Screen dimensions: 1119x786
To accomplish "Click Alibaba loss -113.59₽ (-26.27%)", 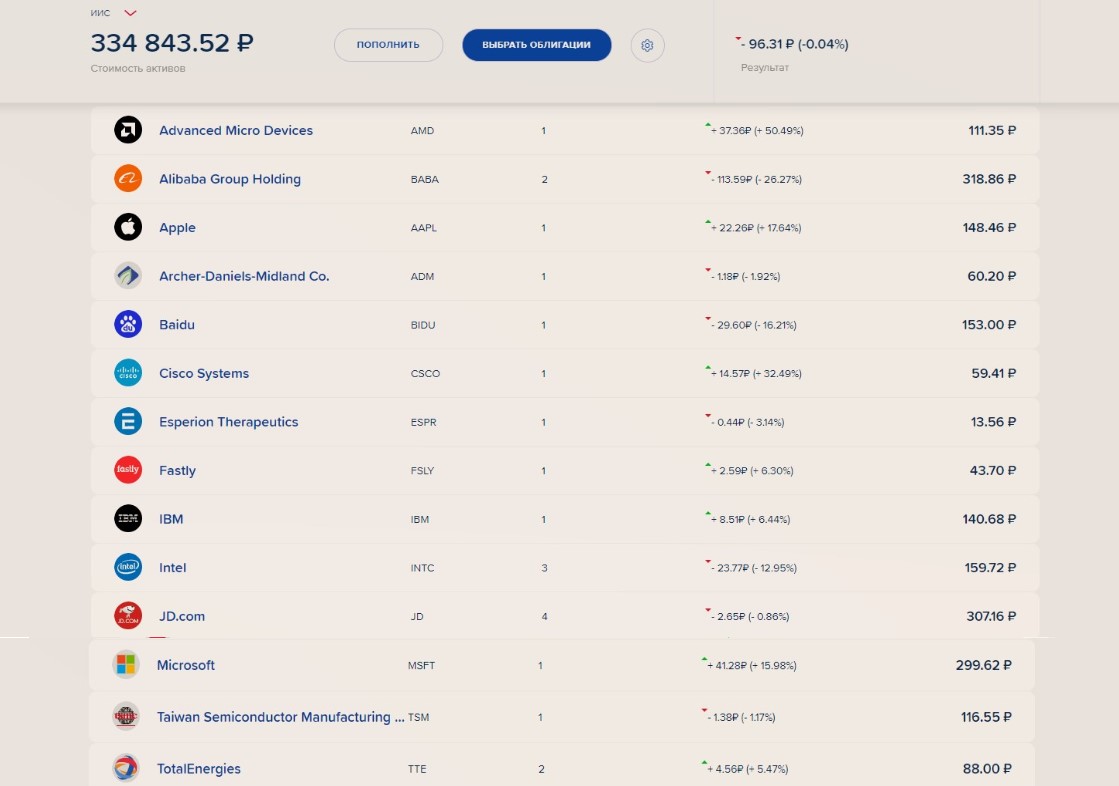I will pyautogui.click(x=756, y=179).
